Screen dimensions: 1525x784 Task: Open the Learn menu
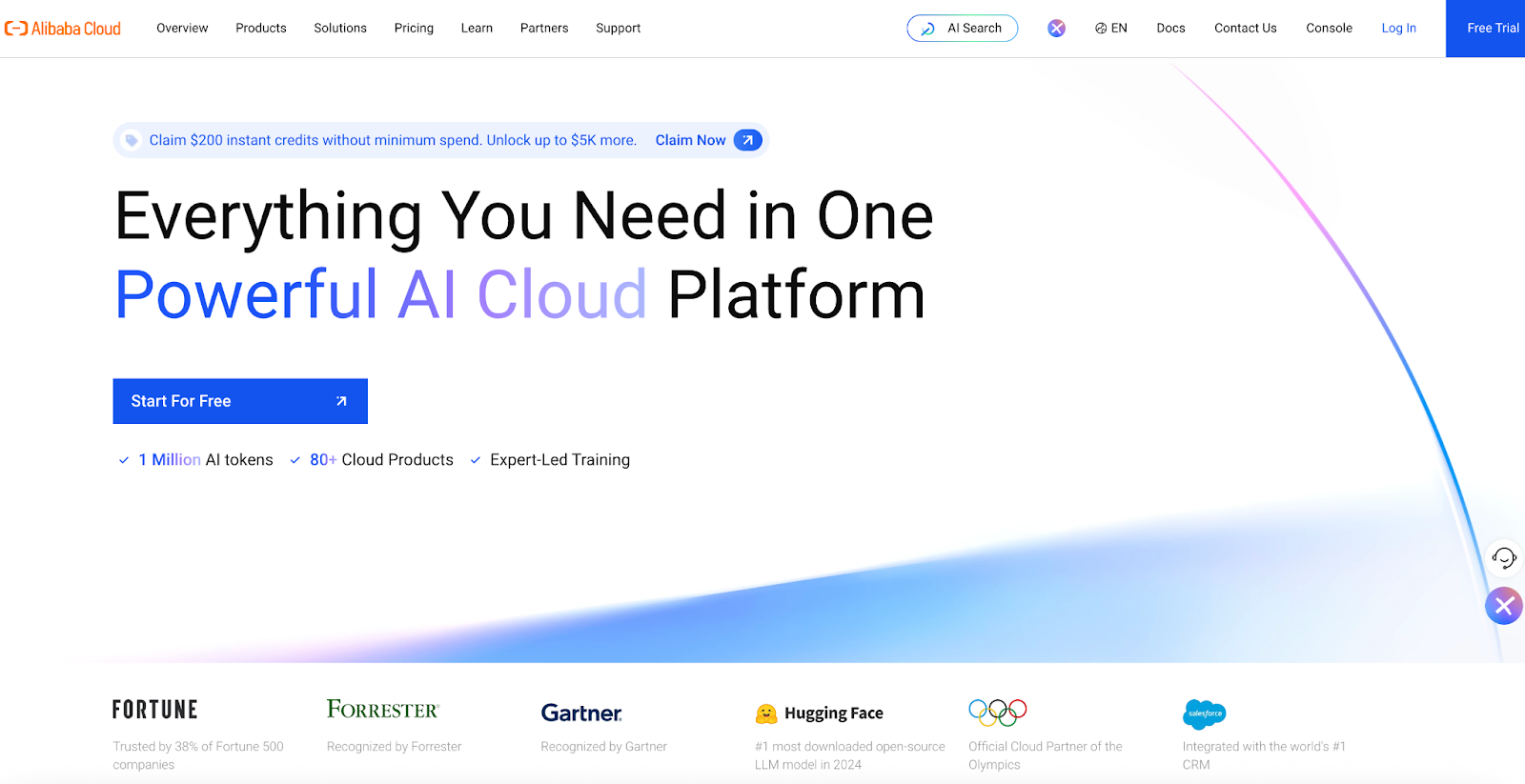tap(477, 29)
